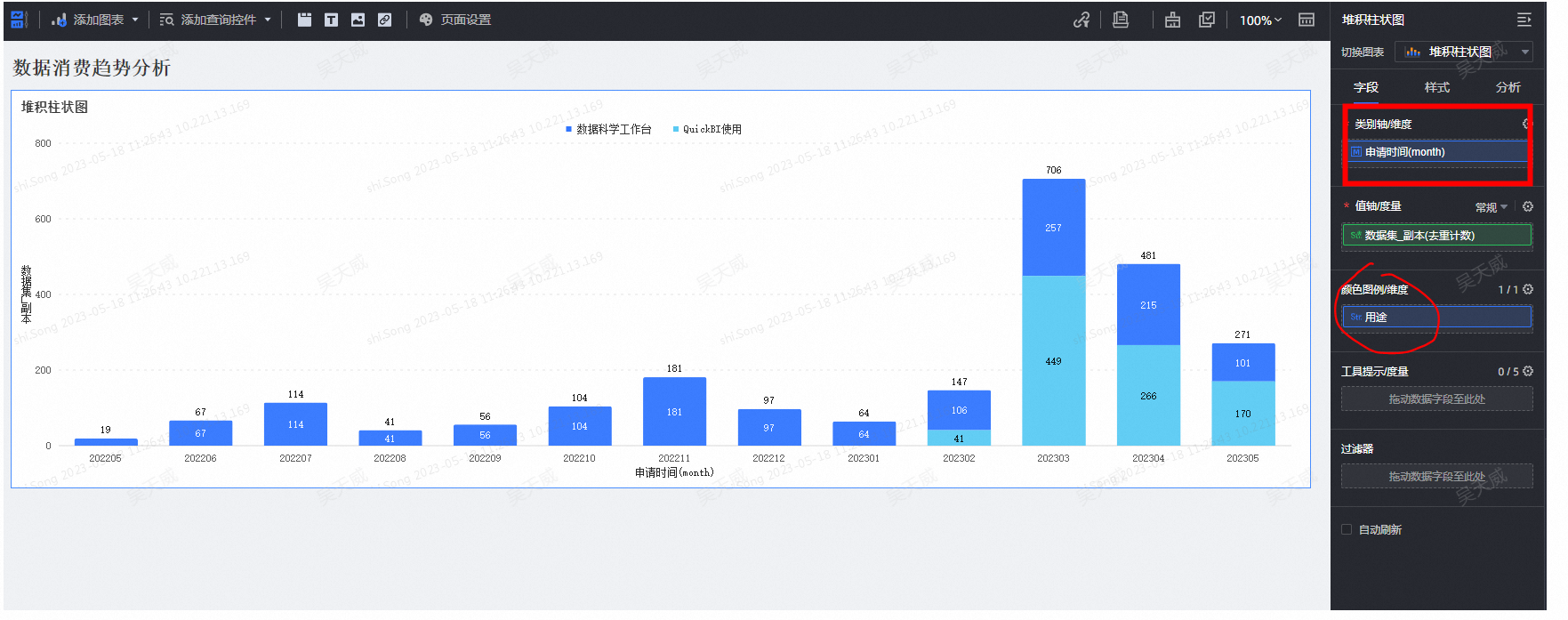The height and width of the screenshot is (620, 1568).
Task: Open the global linkage icon in toolbar
Action: coord(1082,20)
